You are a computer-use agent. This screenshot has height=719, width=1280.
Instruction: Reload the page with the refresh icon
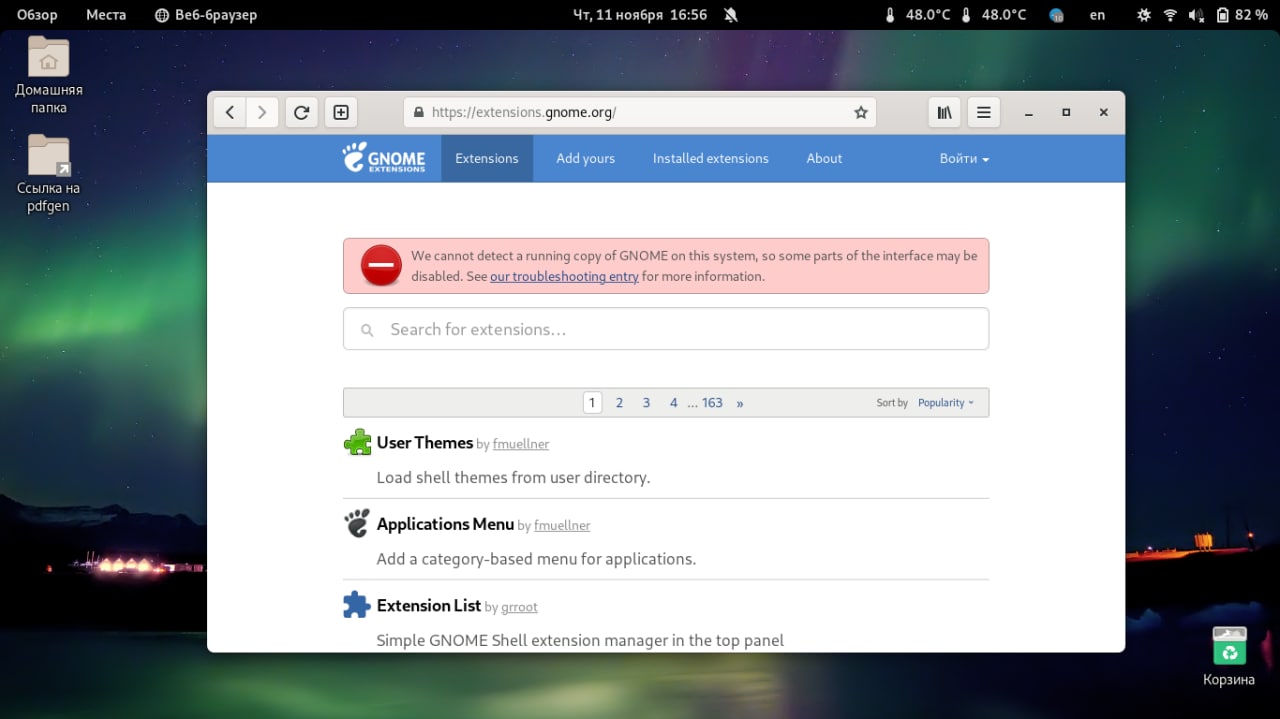[x=301, y=112]
